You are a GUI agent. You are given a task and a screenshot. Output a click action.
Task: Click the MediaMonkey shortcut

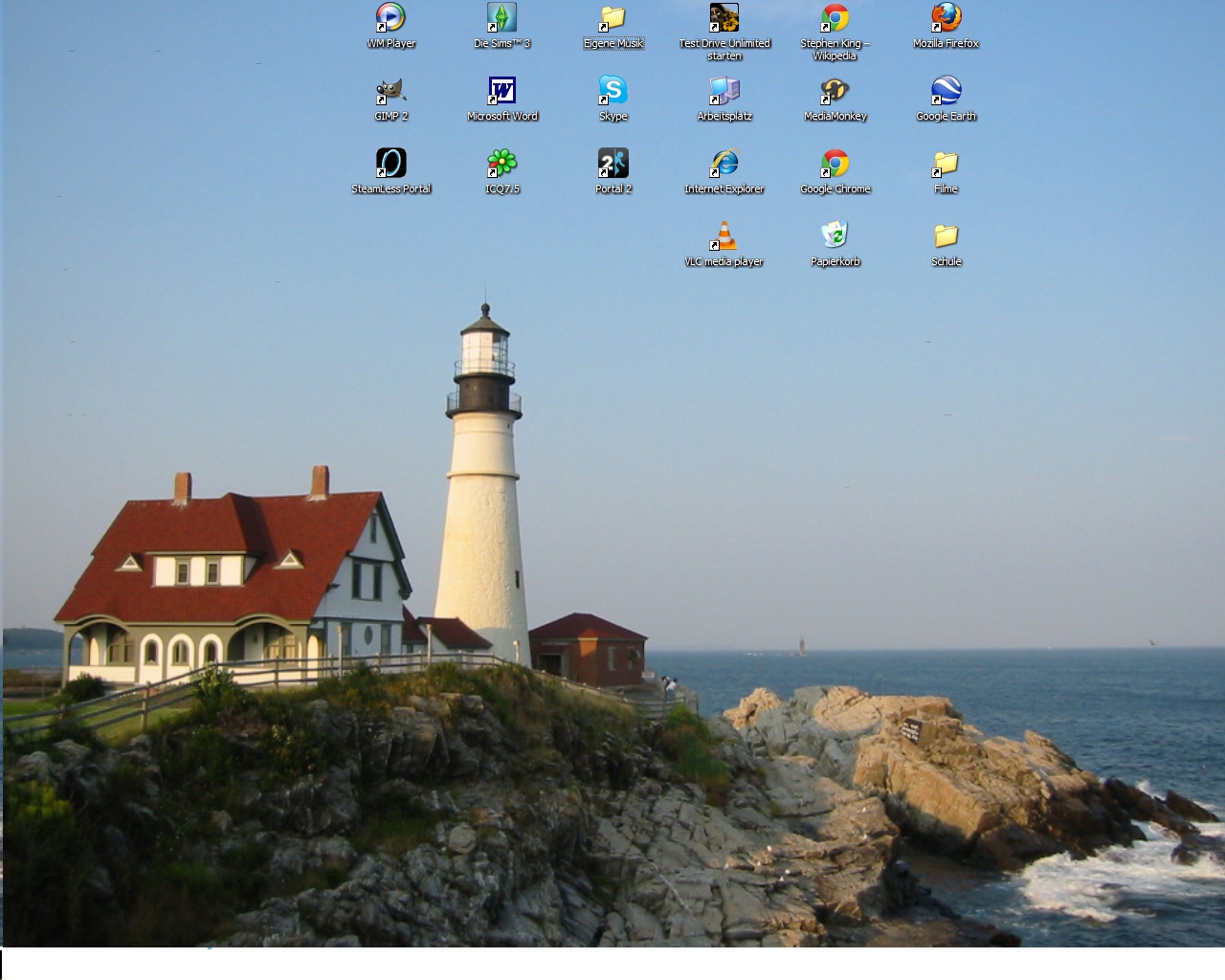pos(835,91)
